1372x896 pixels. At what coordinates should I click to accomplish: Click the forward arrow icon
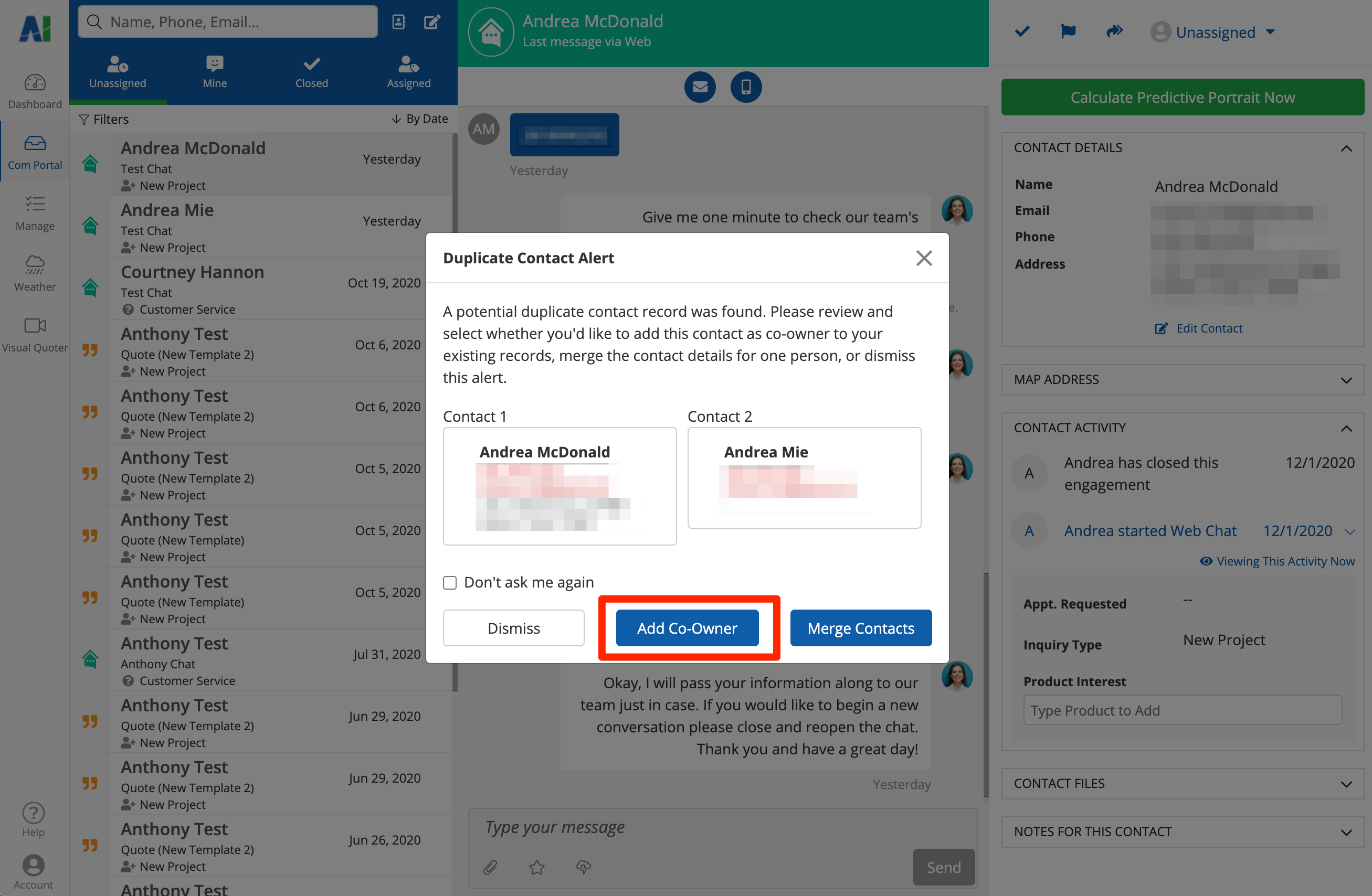click(x=1114, y=31)
